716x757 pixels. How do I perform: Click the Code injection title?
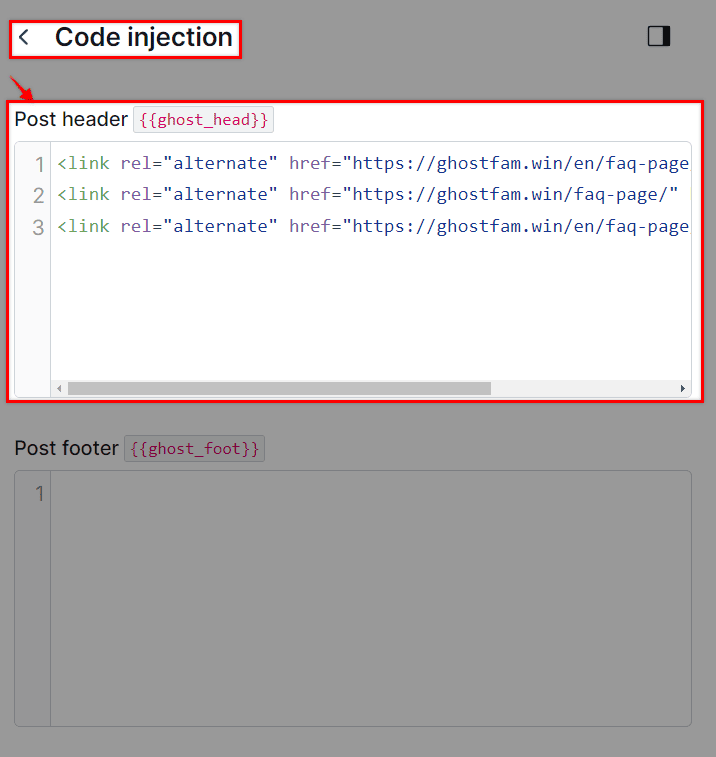pos(144,37)
